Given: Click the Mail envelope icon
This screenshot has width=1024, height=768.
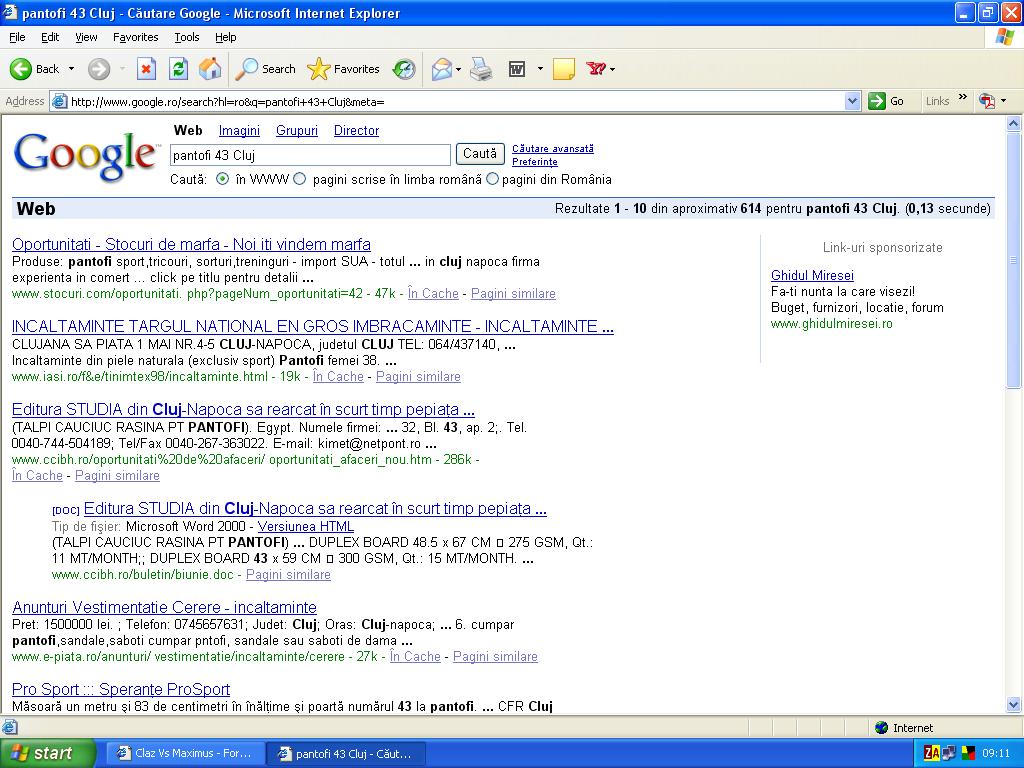Looking at the screenshot, I should [442, 69].
